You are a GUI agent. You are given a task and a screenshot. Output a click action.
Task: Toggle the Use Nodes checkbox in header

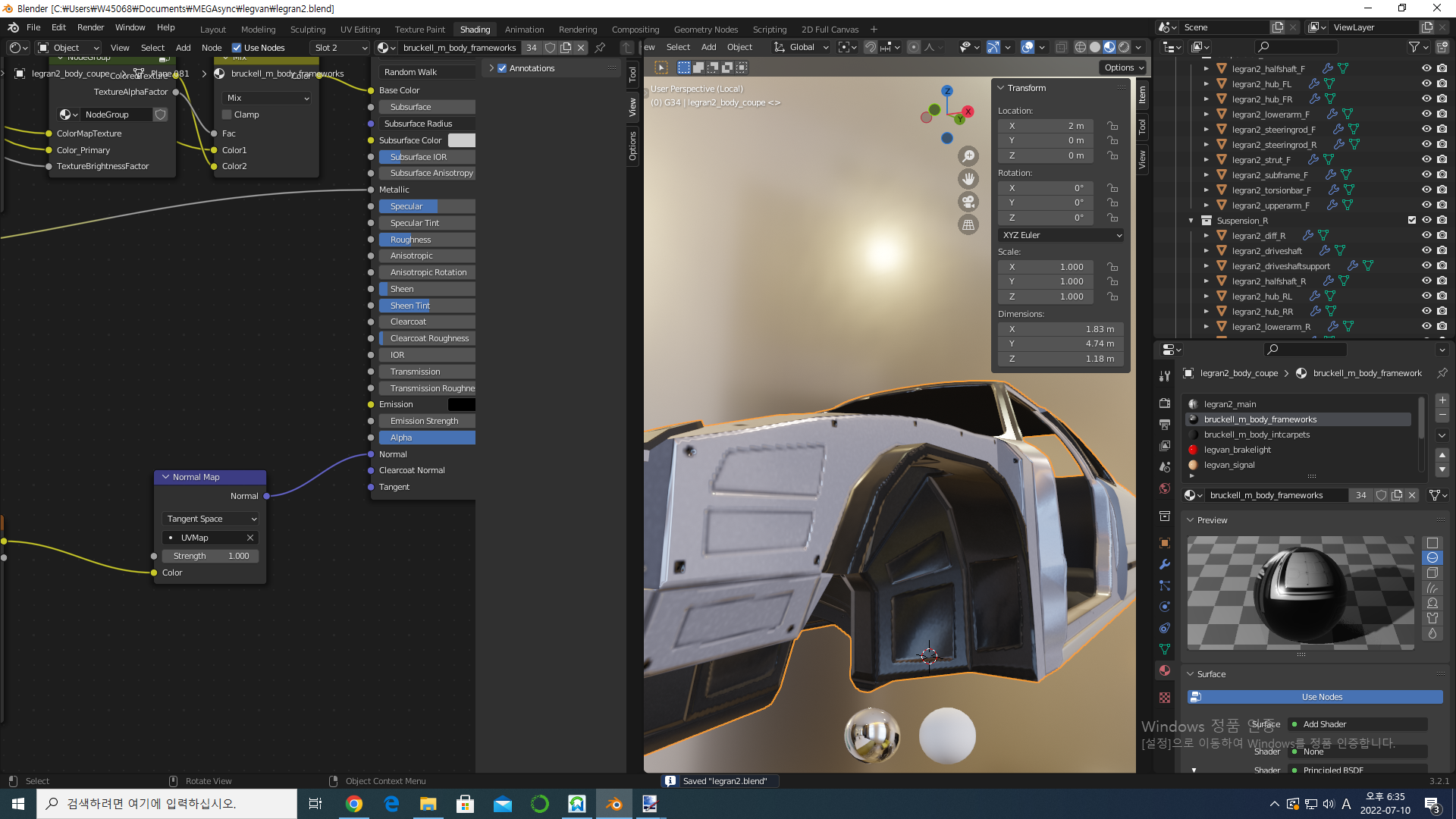tap(237, 48)
